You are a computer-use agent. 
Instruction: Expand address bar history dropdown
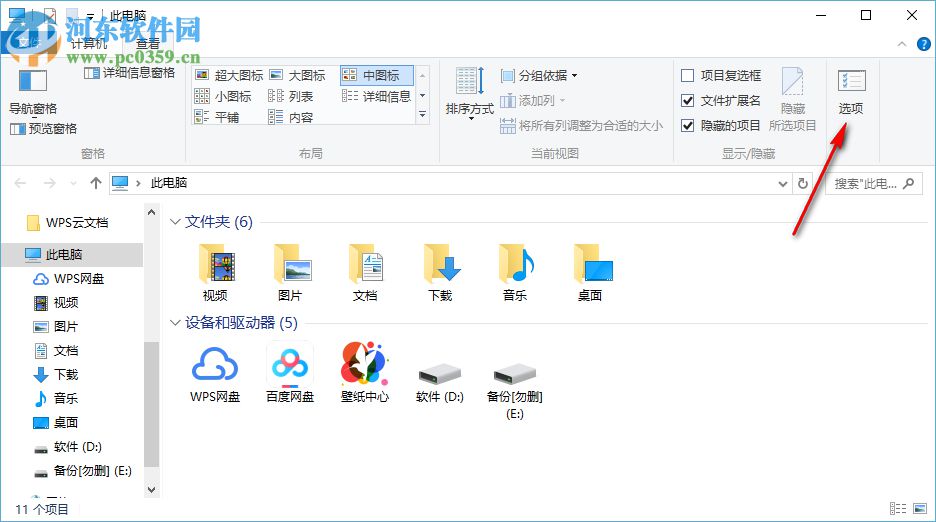pyautogui.click(x=783, y=183)
